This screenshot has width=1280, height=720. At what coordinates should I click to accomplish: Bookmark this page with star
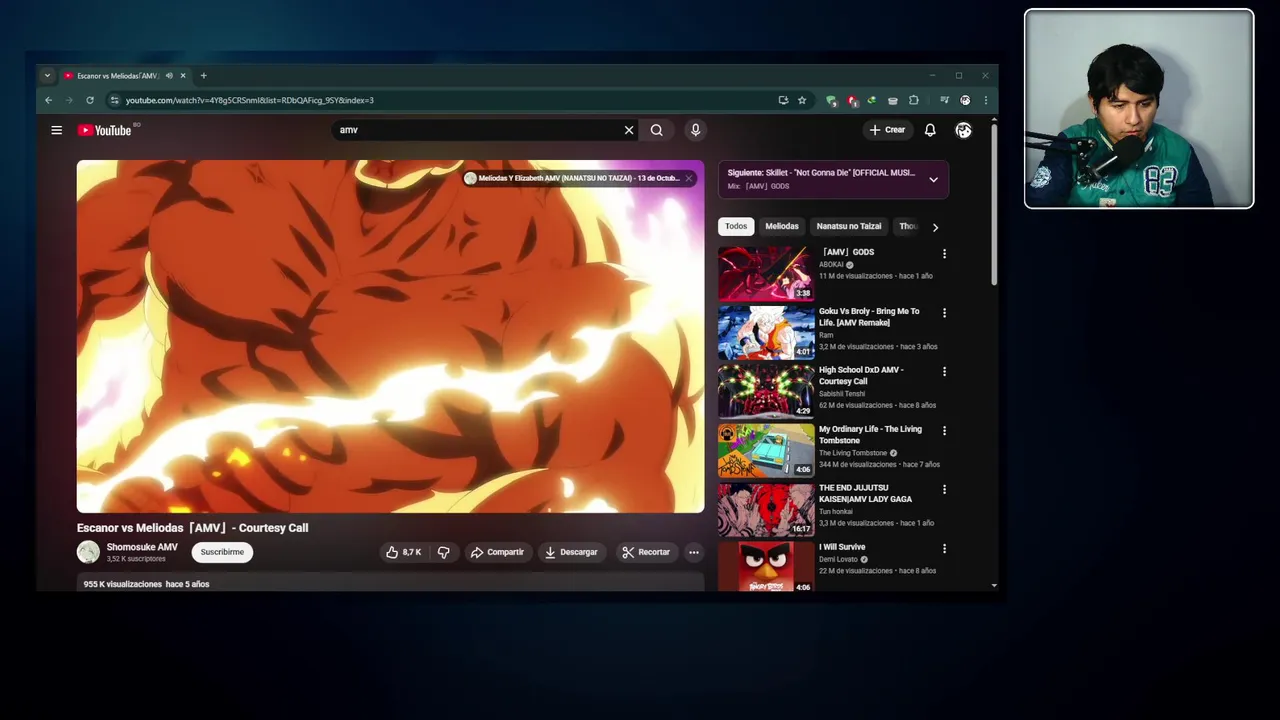[x=802, y=100]
